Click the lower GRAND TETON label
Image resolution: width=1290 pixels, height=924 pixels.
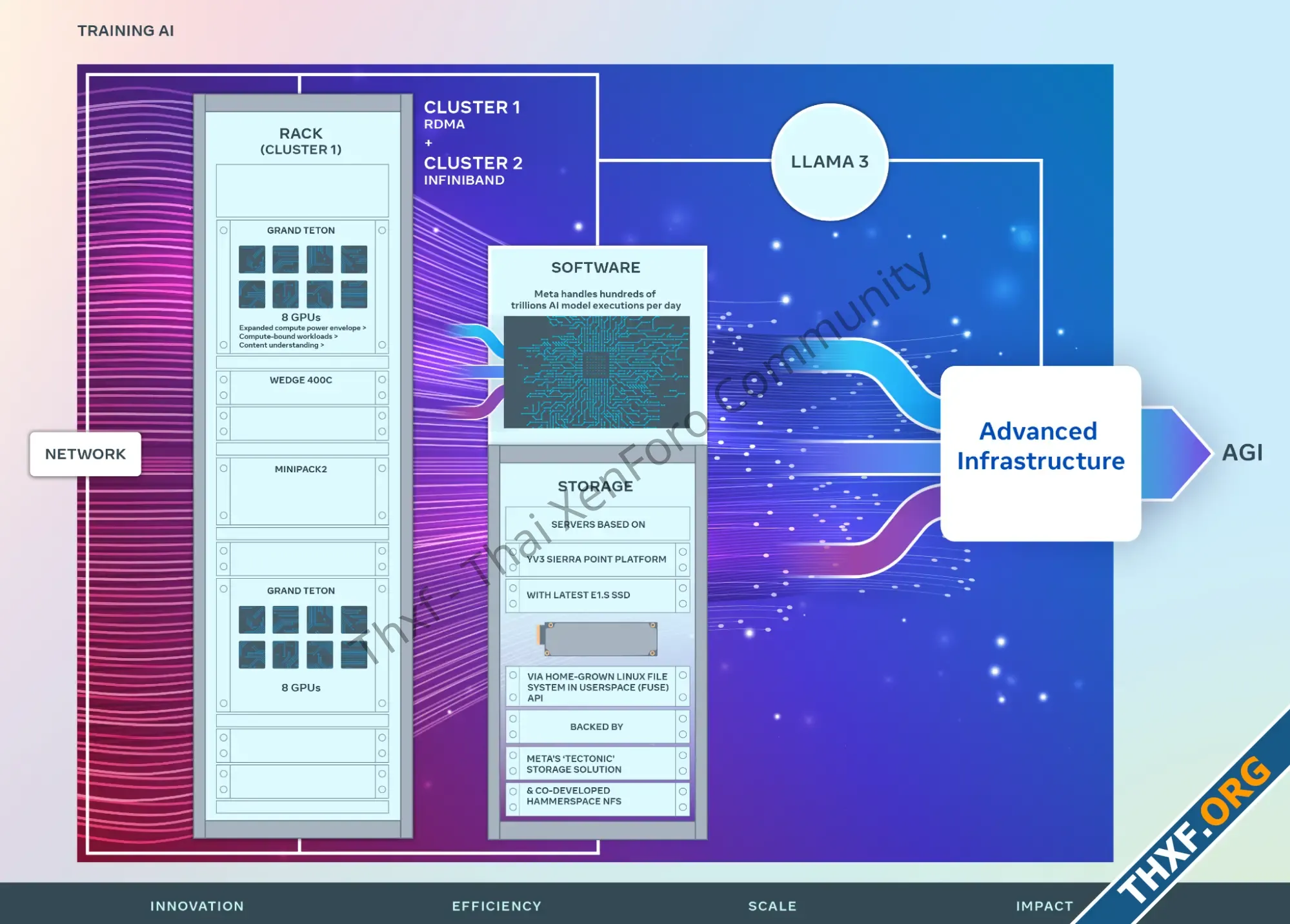tap(301, 590)
